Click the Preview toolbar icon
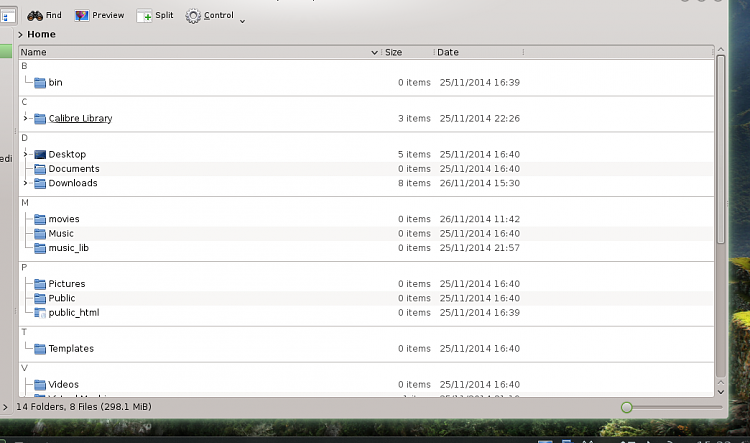The image size is (750, 443). tap(82, 16)
